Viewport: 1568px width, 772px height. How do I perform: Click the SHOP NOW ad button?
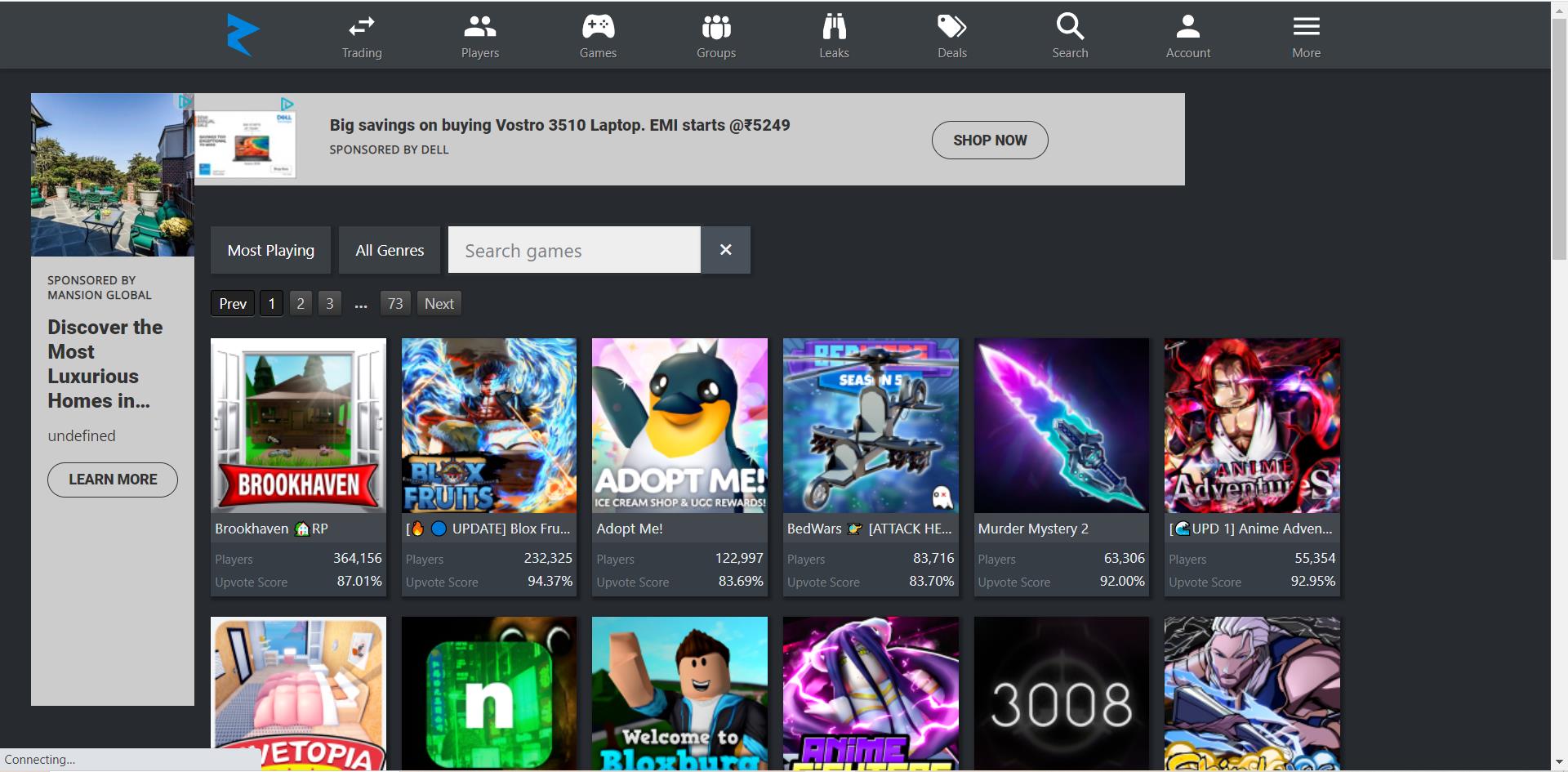click(990, 141)
